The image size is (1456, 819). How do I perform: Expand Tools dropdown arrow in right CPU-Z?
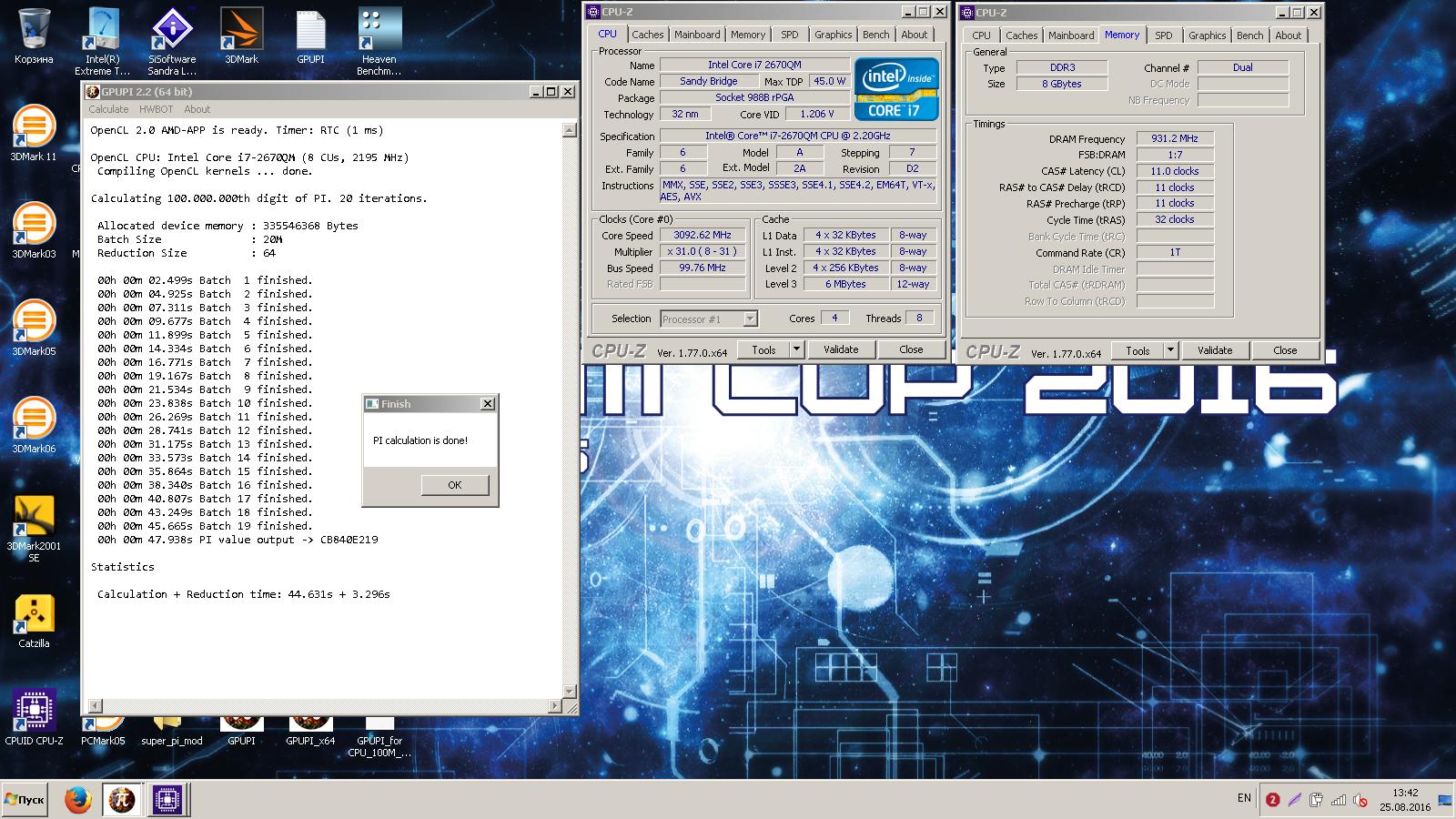pyautogui.click(x=1170, y=350)
